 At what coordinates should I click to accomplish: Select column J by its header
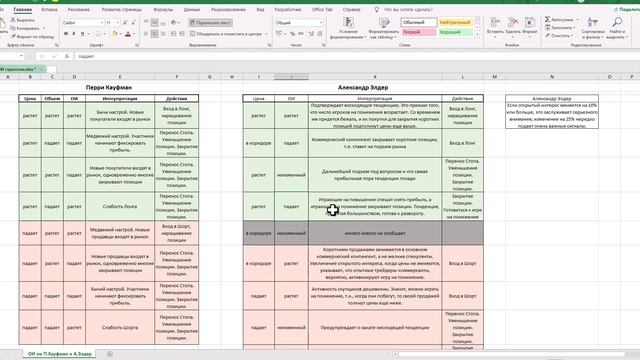(291, 77)
